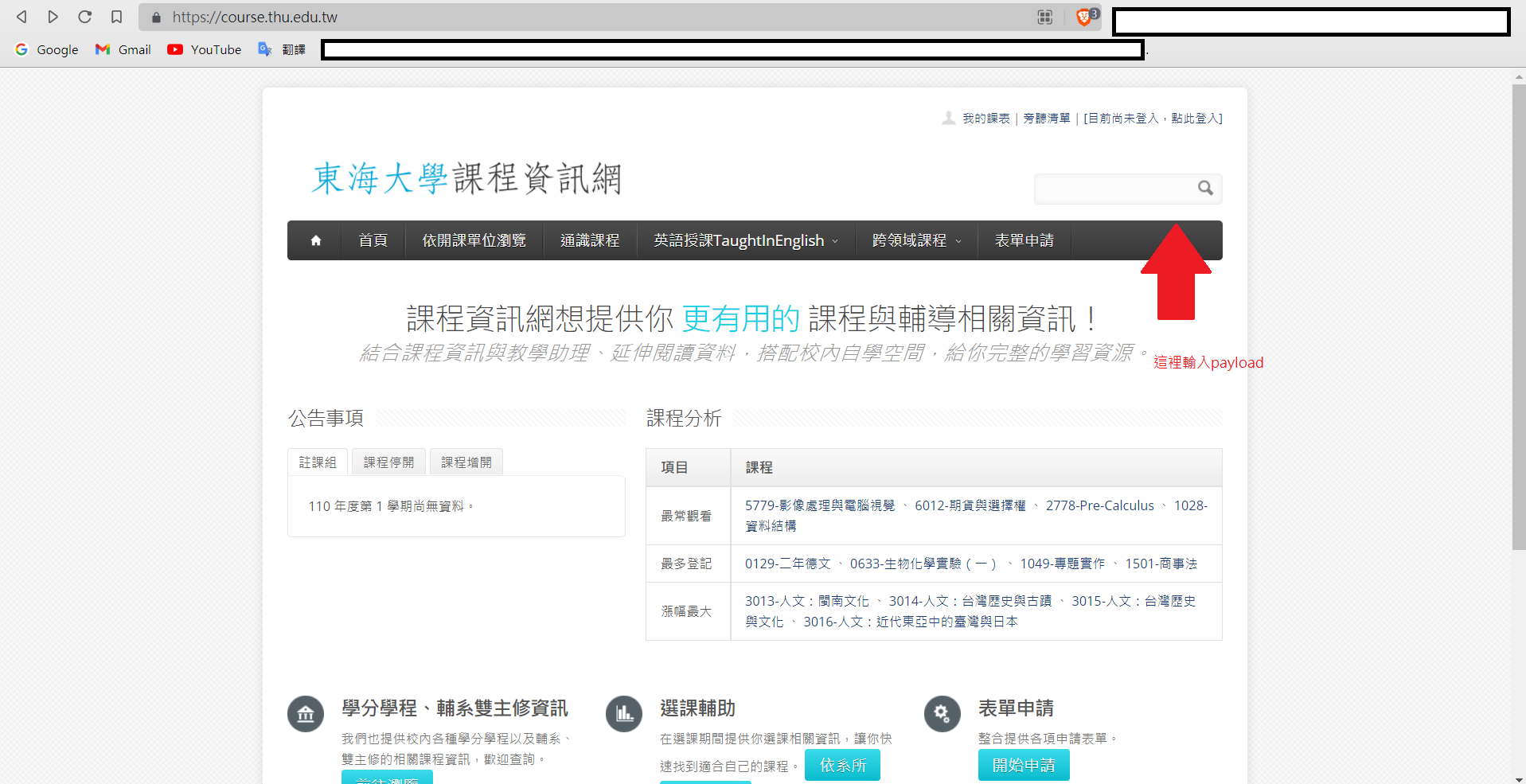1526x784 pixels.
Task: Open course 2778-Pre-Calculus
Action: [1100, 505]
